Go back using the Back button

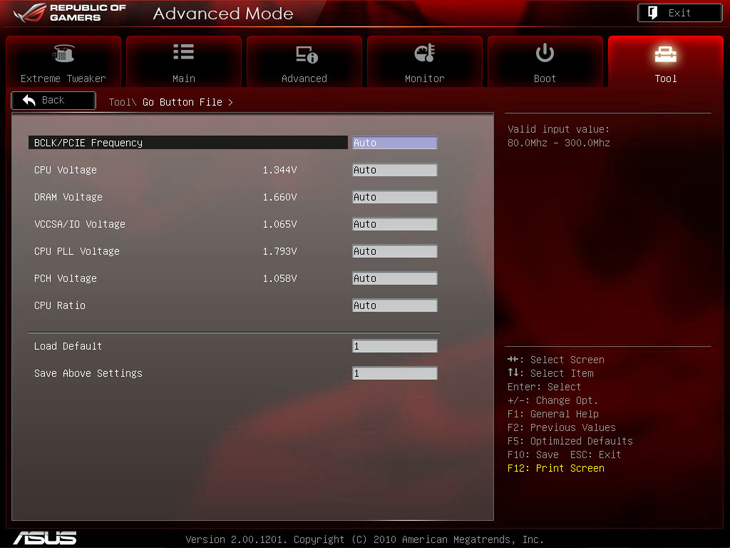[53, 101]
